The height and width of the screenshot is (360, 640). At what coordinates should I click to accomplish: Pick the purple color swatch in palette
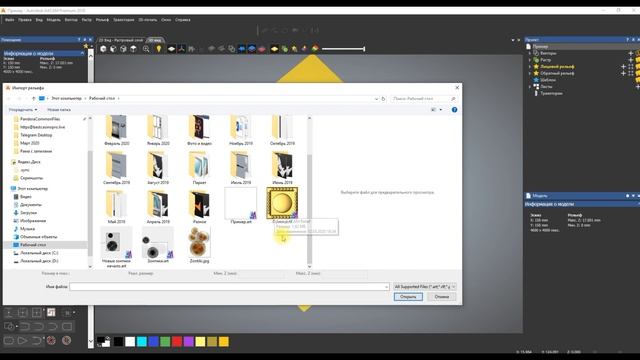tap(189, 342)
